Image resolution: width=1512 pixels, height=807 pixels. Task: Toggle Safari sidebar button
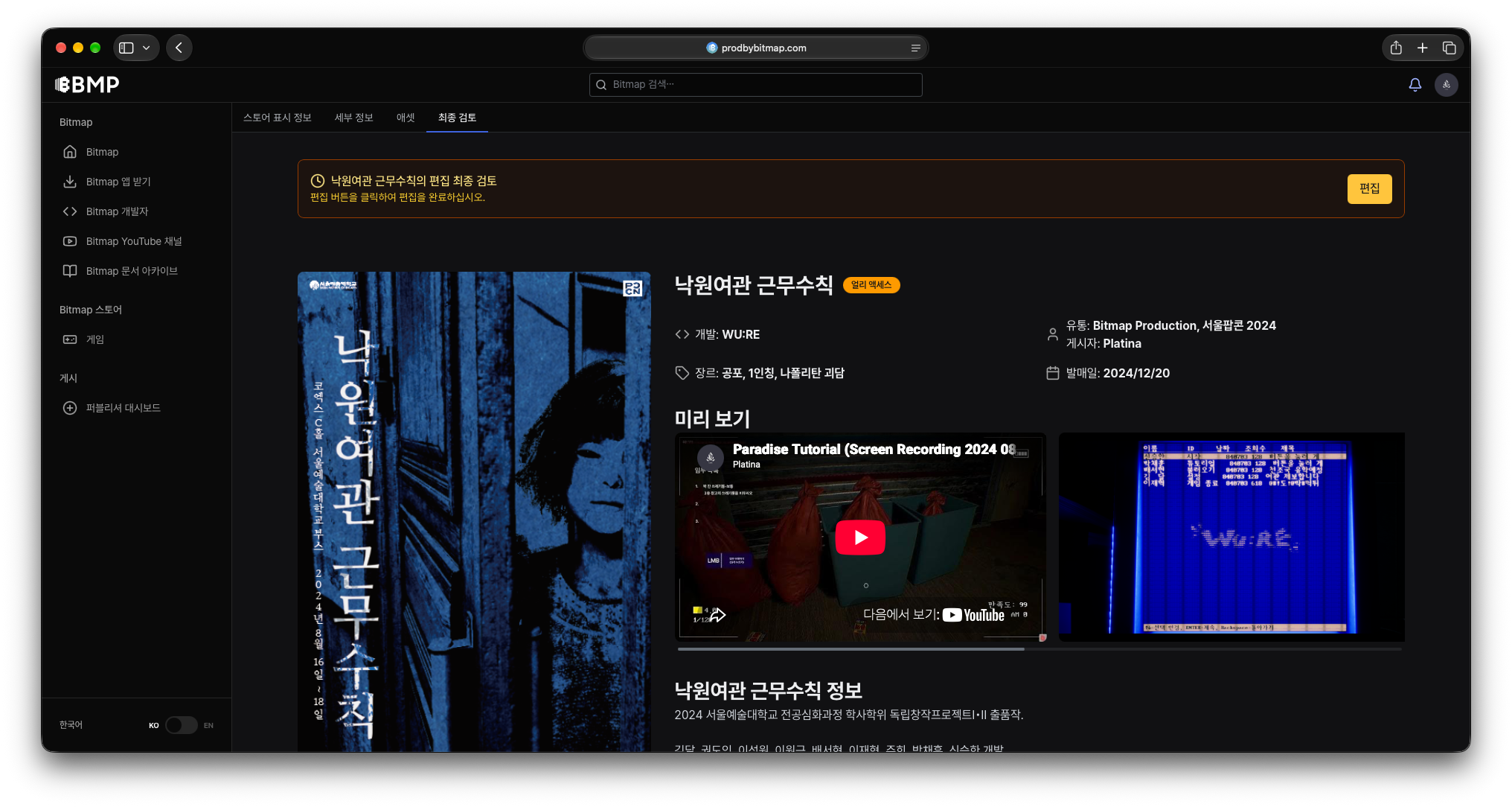coord(126,48)
